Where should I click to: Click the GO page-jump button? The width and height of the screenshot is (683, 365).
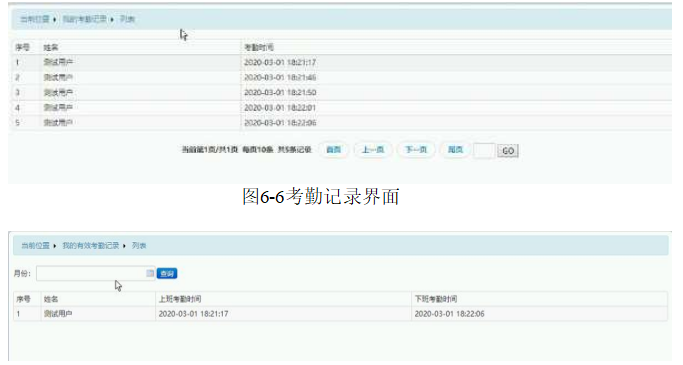(508, 151)
